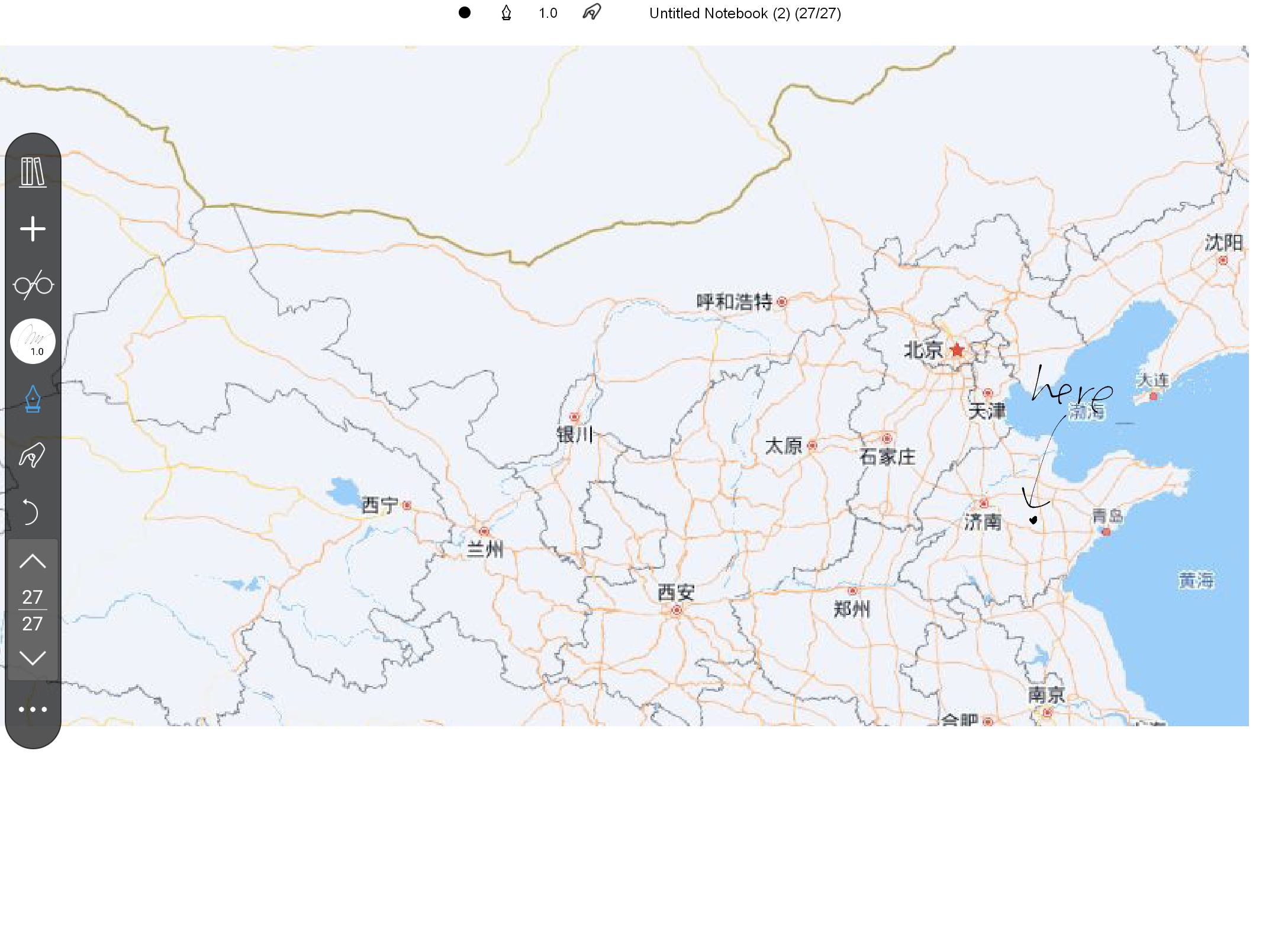Select the eraser tool in sidebar
The height and width of the screenshot is (947, 1288).
point(33,455)
